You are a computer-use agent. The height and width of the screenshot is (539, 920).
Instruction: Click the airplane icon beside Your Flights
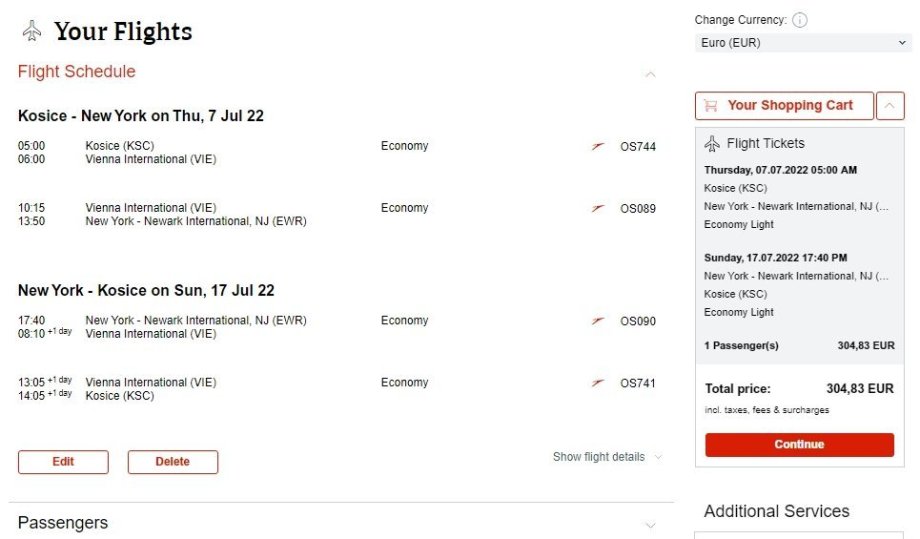click(x=32, y=32)
